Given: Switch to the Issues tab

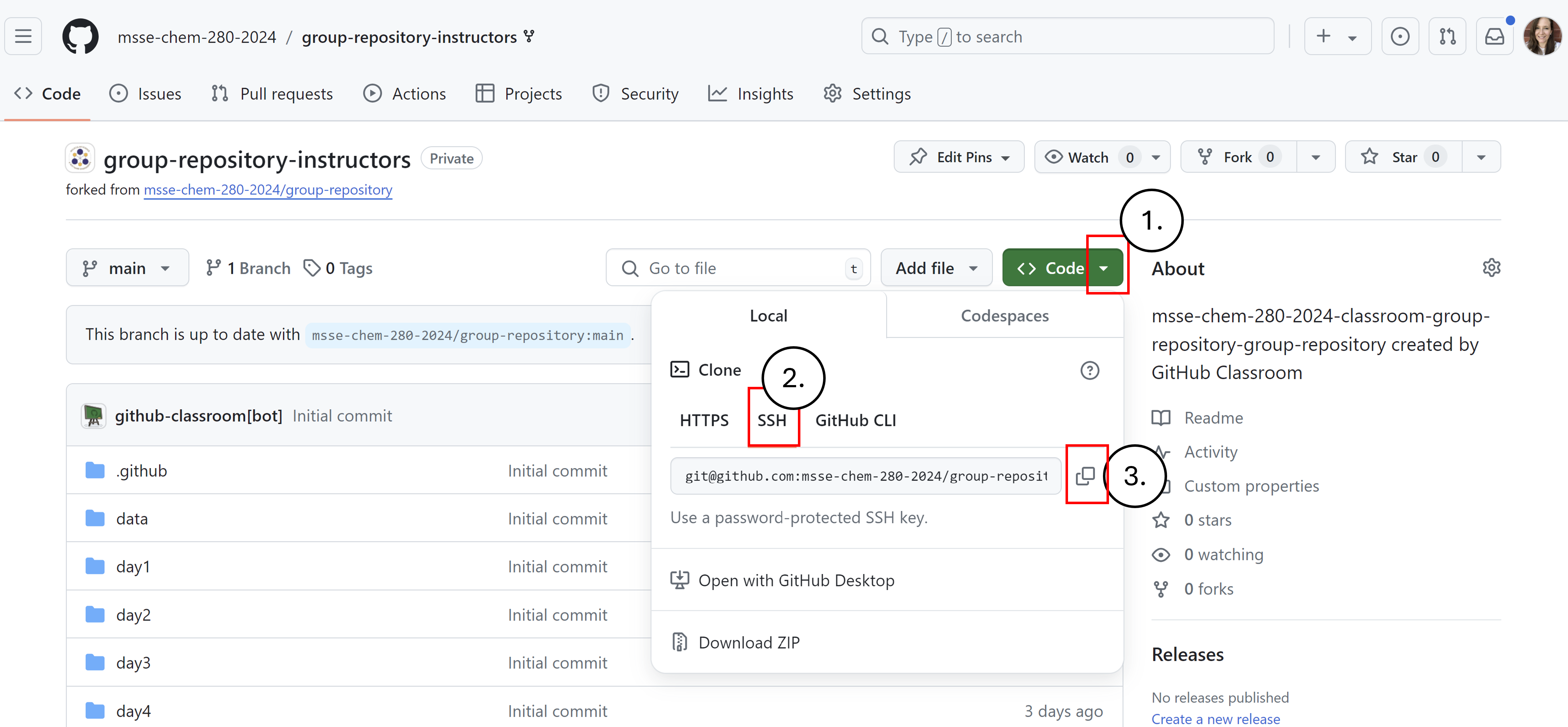Looking at the screenshot, I should pyautogui.click(x=145, y=94).
